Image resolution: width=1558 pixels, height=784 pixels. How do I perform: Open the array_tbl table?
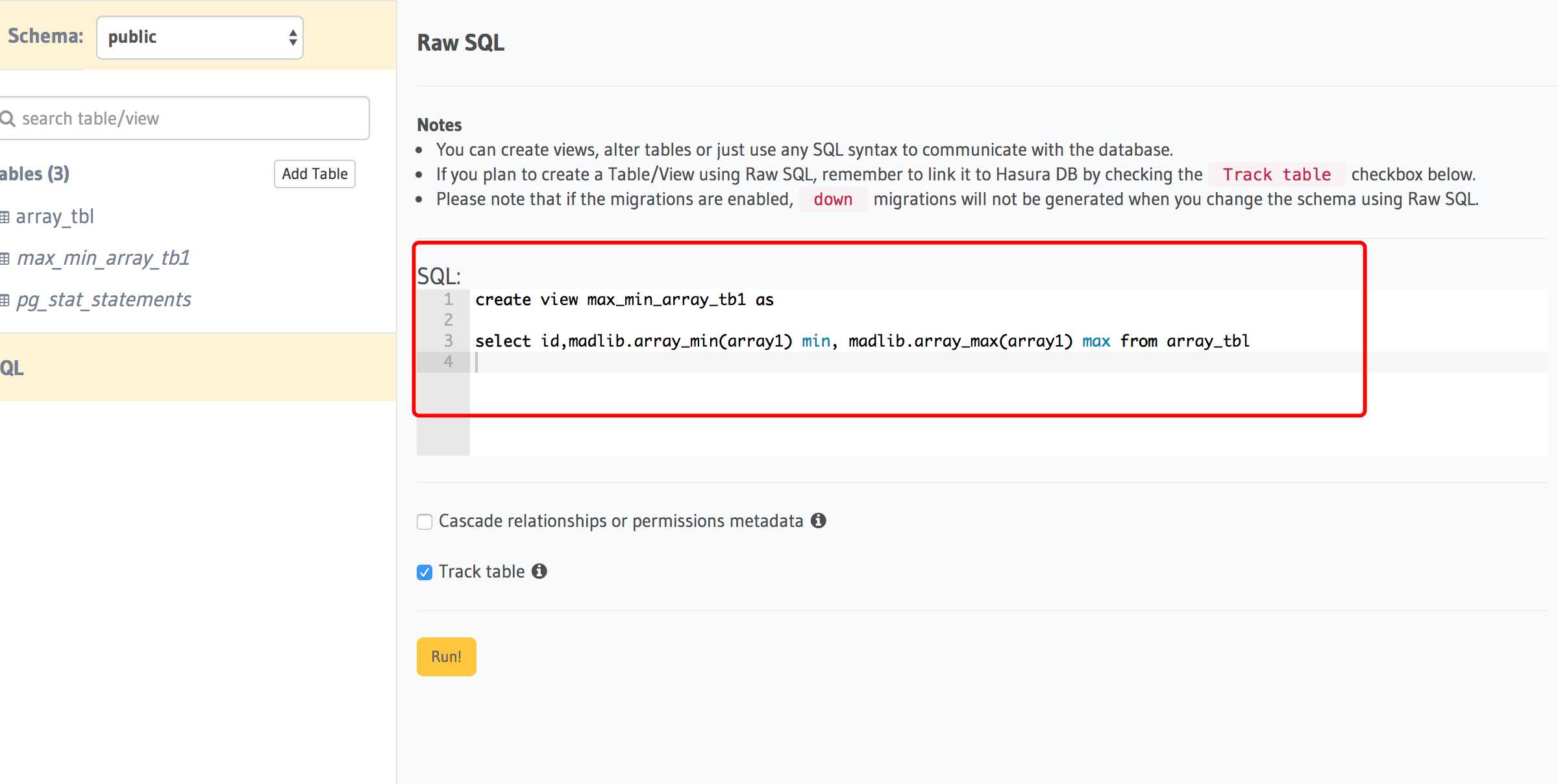[55, 216]
